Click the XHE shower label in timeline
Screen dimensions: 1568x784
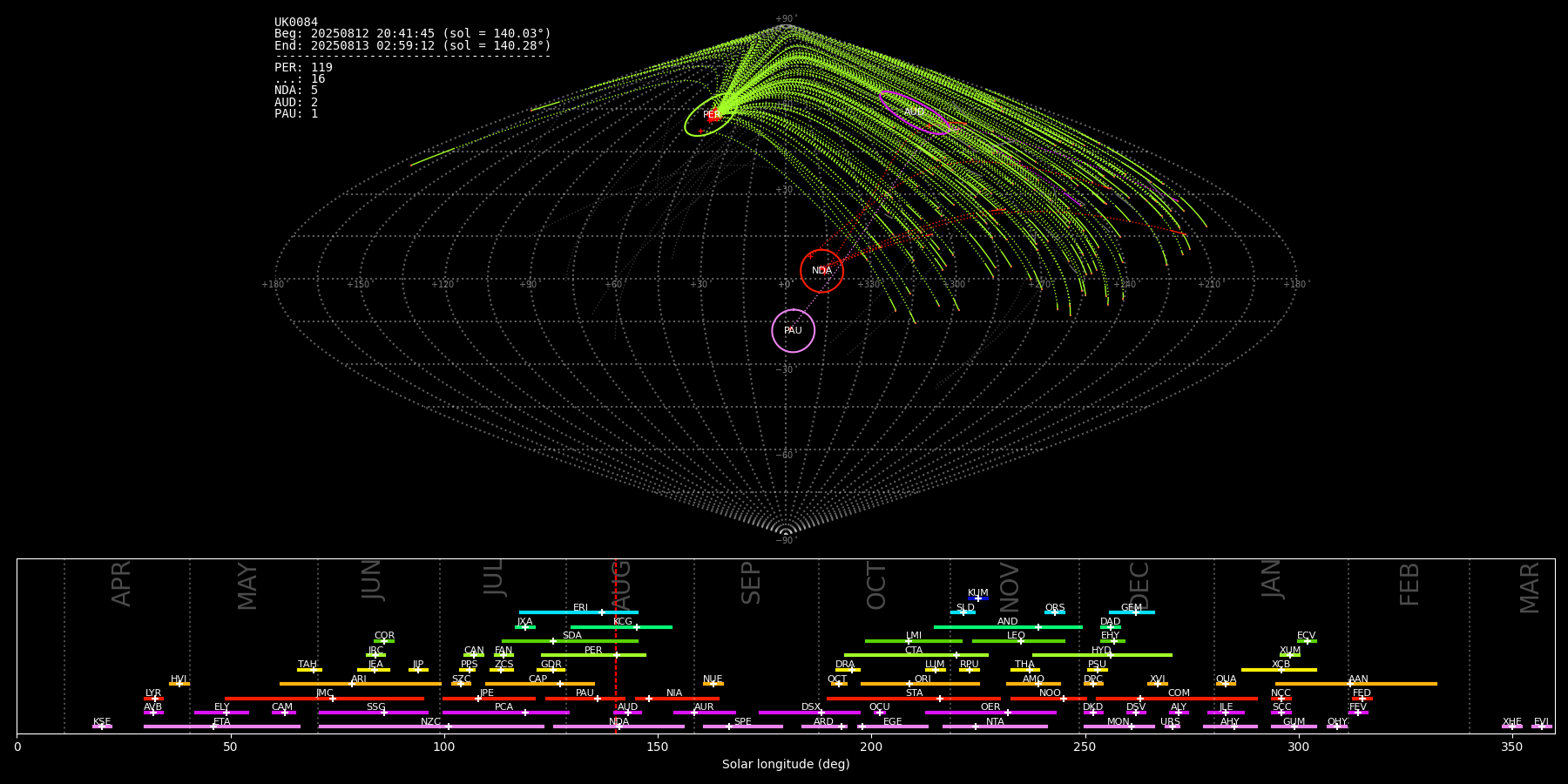[x=1511, y=722]
